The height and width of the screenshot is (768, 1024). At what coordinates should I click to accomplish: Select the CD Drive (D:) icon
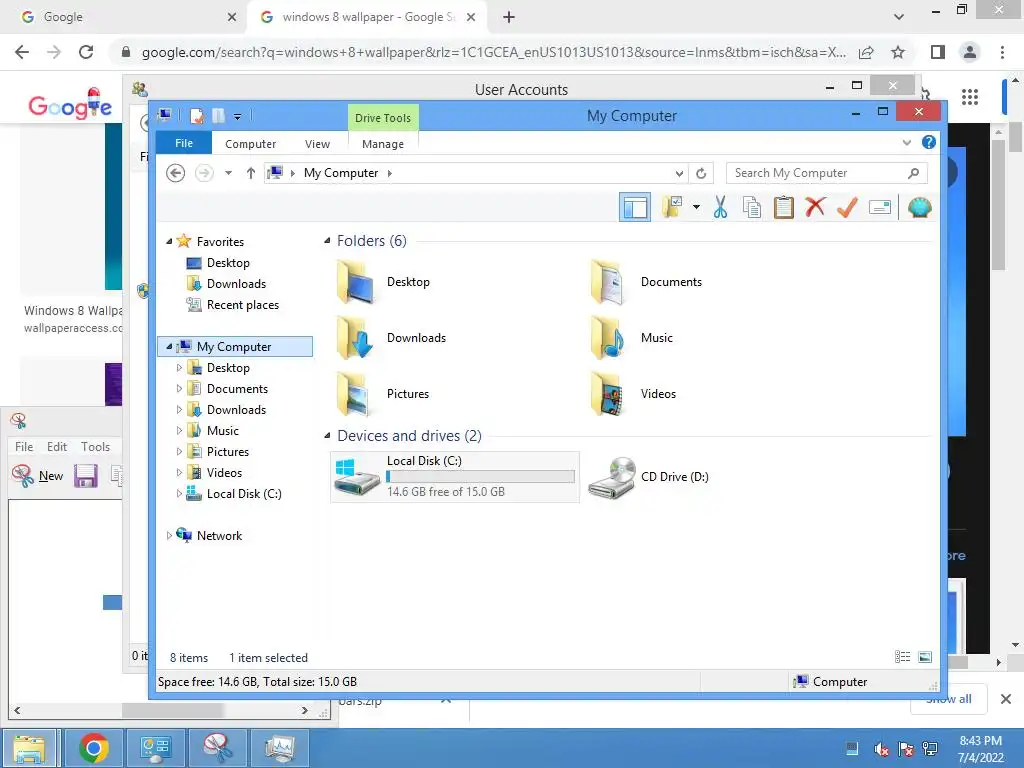click(x=612, y=477)
